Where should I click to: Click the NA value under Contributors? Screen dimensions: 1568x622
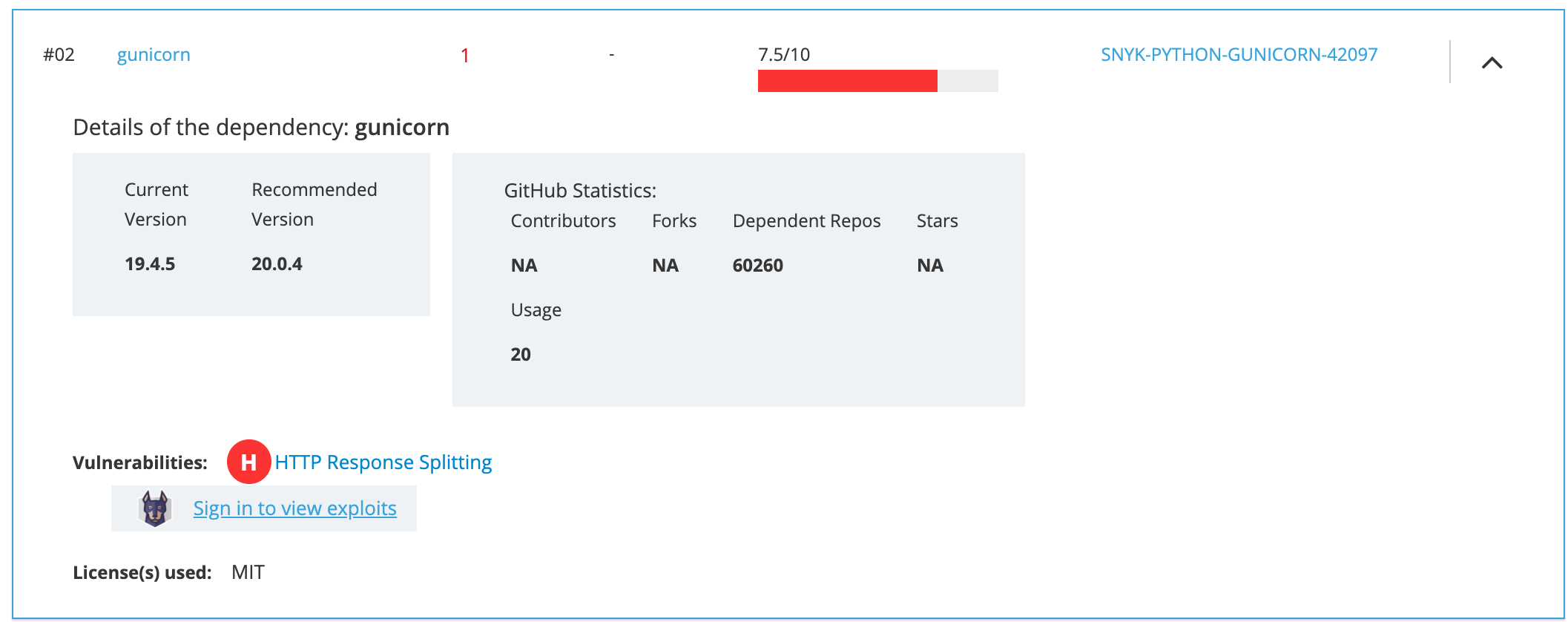point(524,265)
